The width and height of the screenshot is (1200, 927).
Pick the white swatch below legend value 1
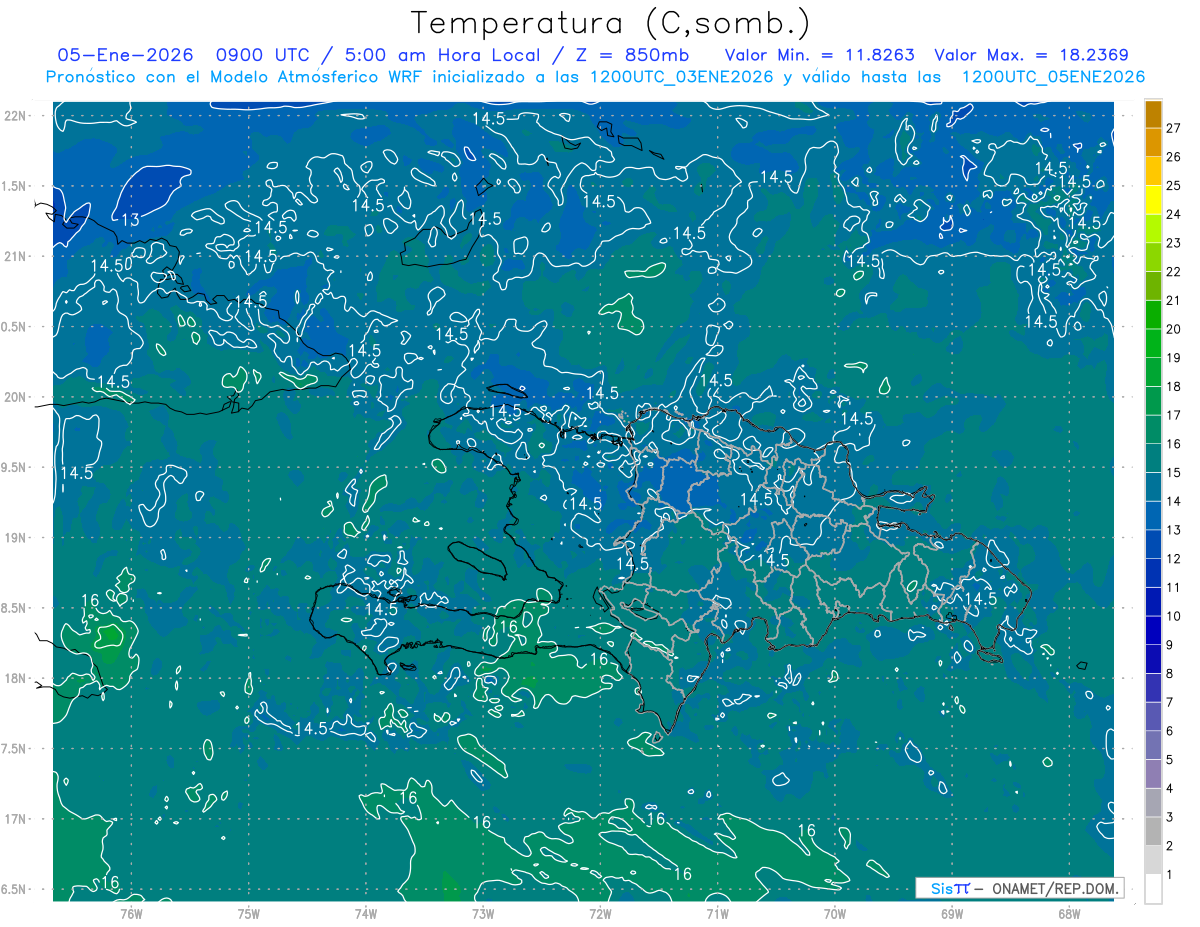[1153, 889]
